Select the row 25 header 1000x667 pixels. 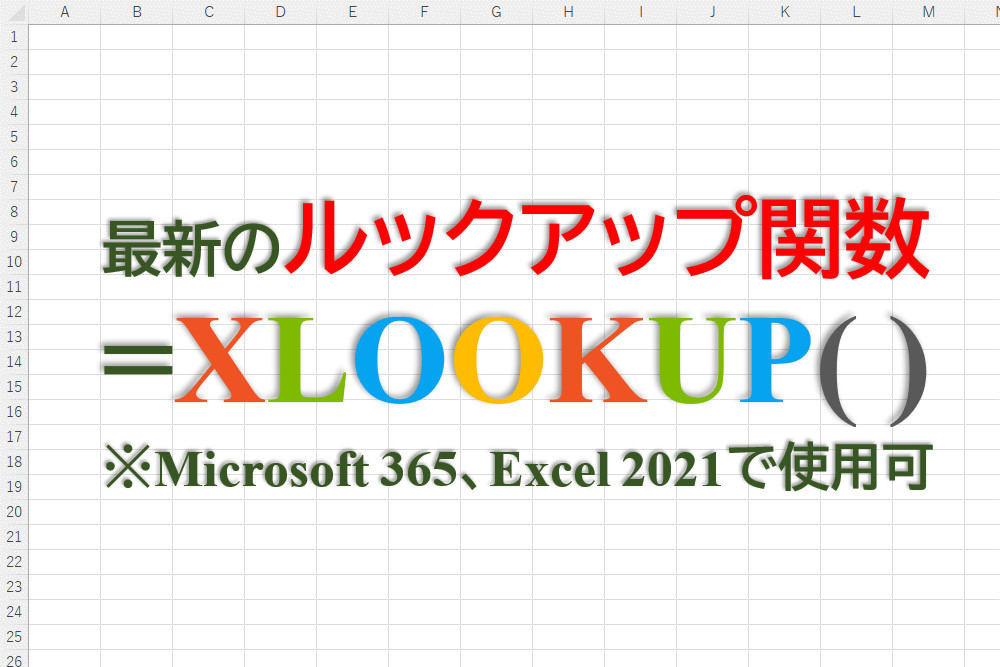[14, 636]
